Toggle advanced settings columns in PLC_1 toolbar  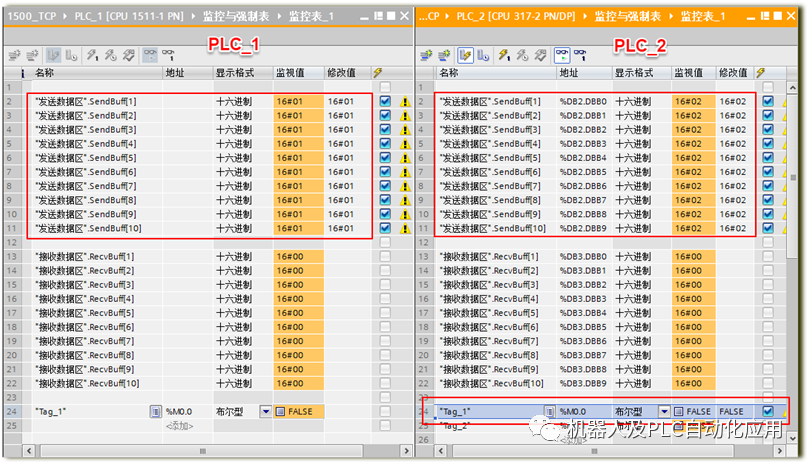[x=71, y=55]
